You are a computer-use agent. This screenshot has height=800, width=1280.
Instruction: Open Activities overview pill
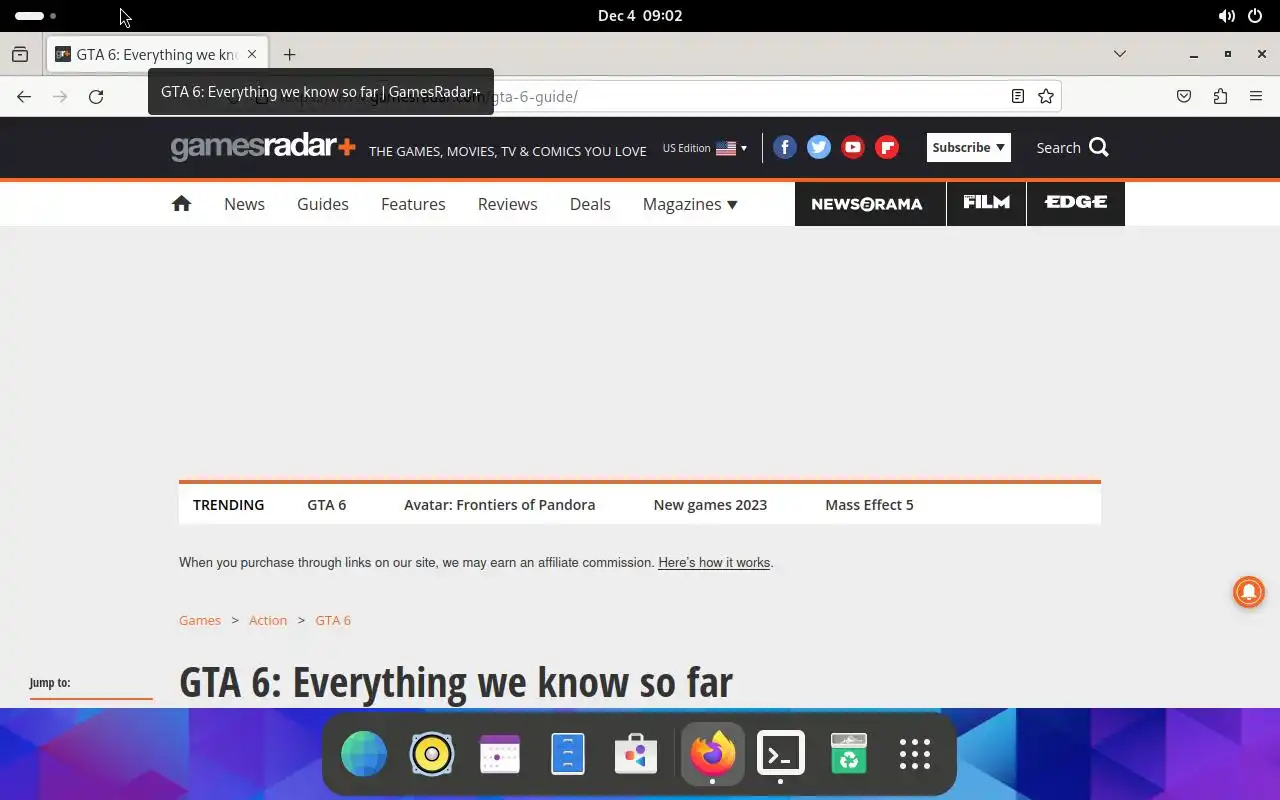[35, 16]
